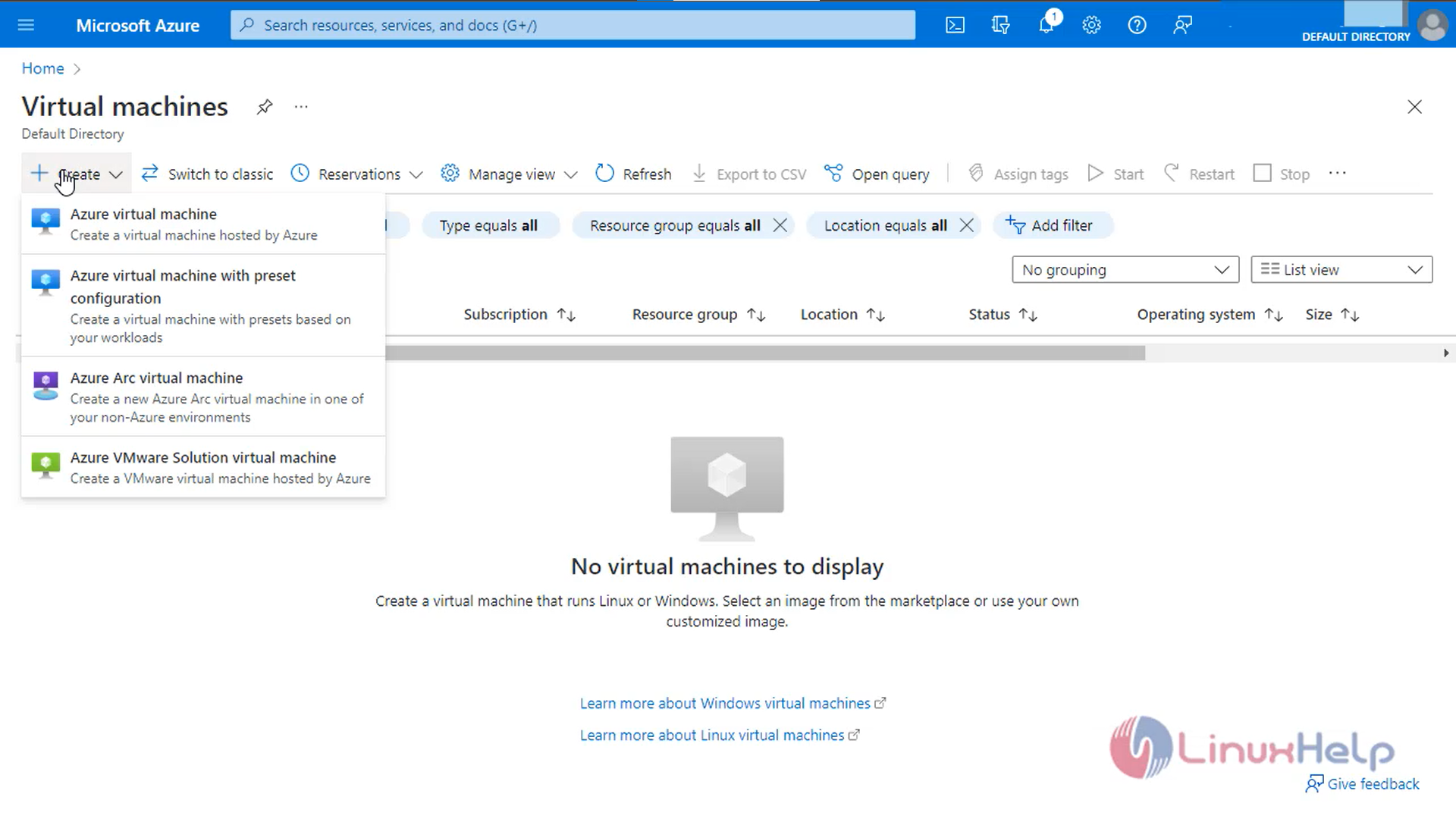Screen dimensions: 1456x819
Task: View notifications bell
Action: click(1046, 25)
